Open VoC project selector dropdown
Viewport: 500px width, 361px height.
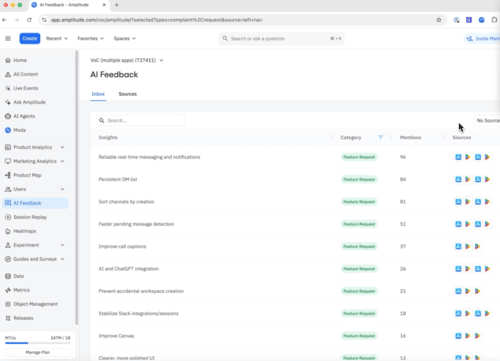(x=127, y=60)
